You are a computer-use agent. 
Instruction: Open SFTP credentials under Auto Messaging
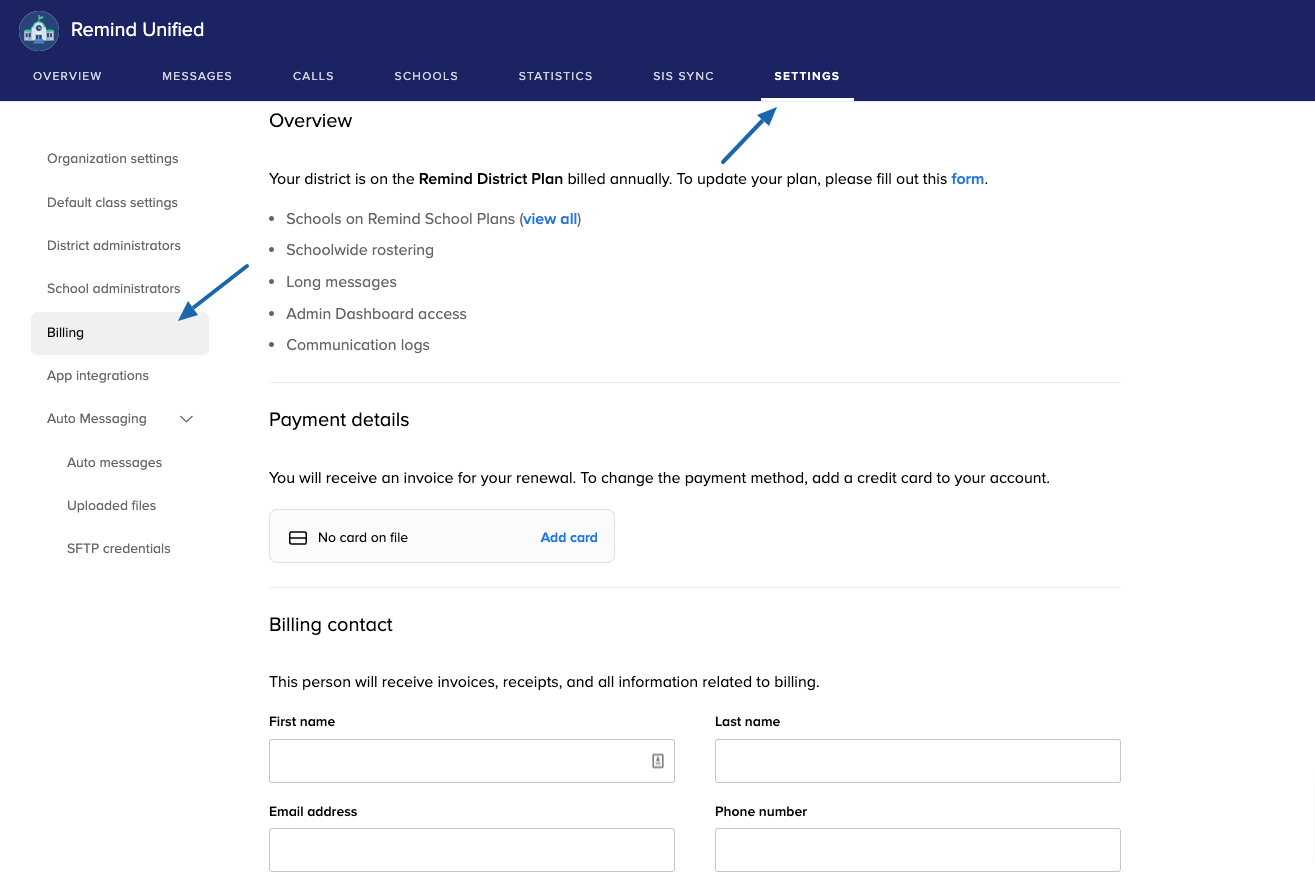click(119, 549)
